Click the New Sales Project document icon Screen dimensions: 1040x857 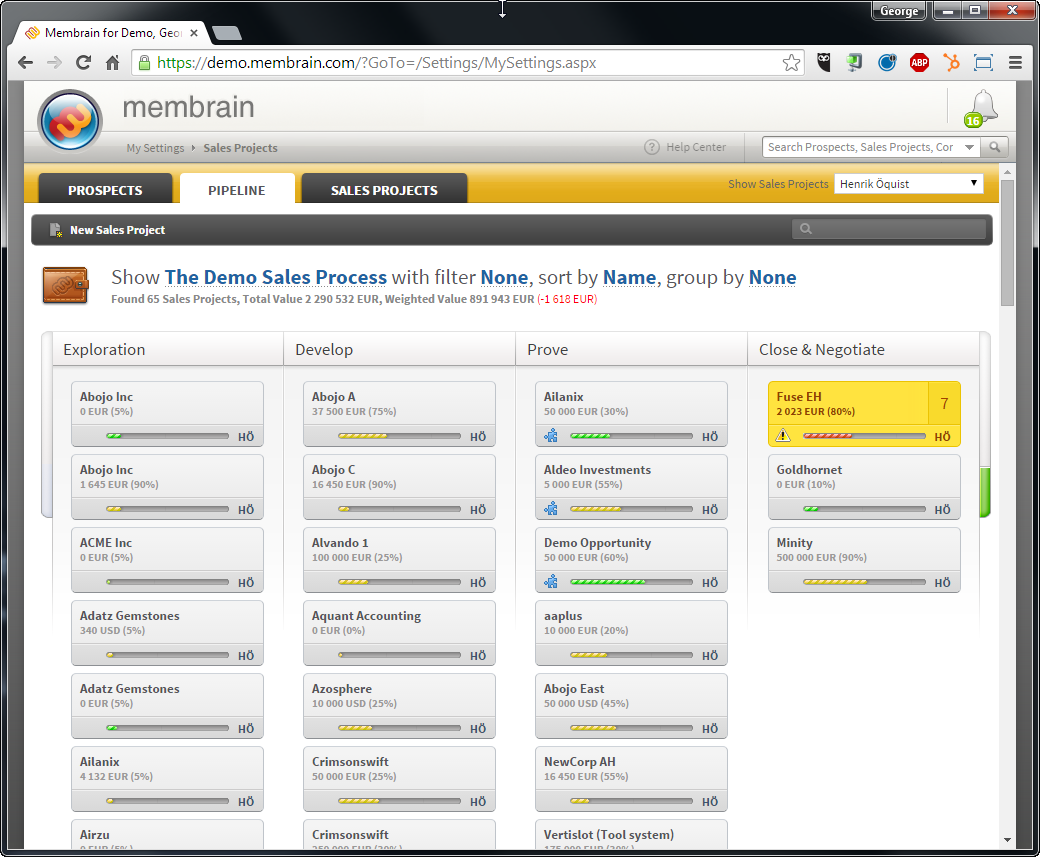[x=56, y=230]
